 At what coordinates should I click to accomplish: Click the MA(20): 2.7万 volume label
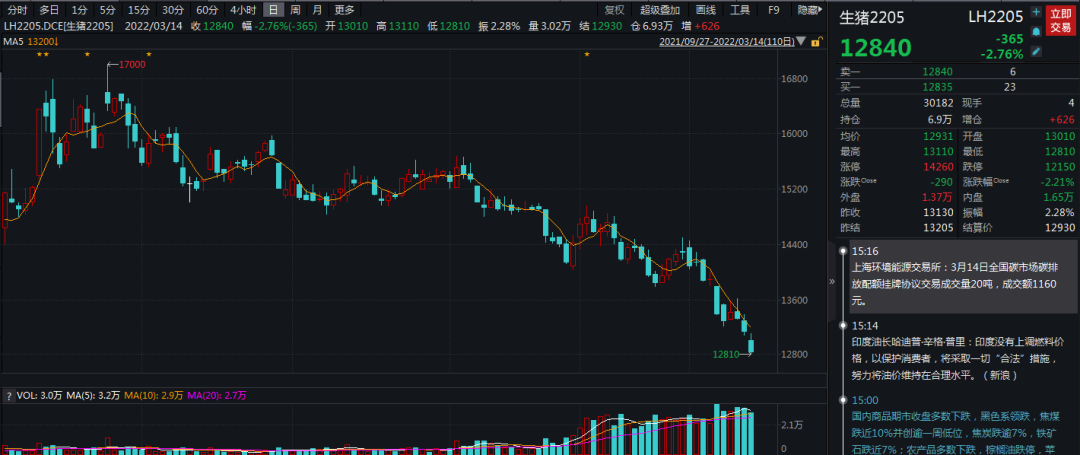(x=217, y=396)
